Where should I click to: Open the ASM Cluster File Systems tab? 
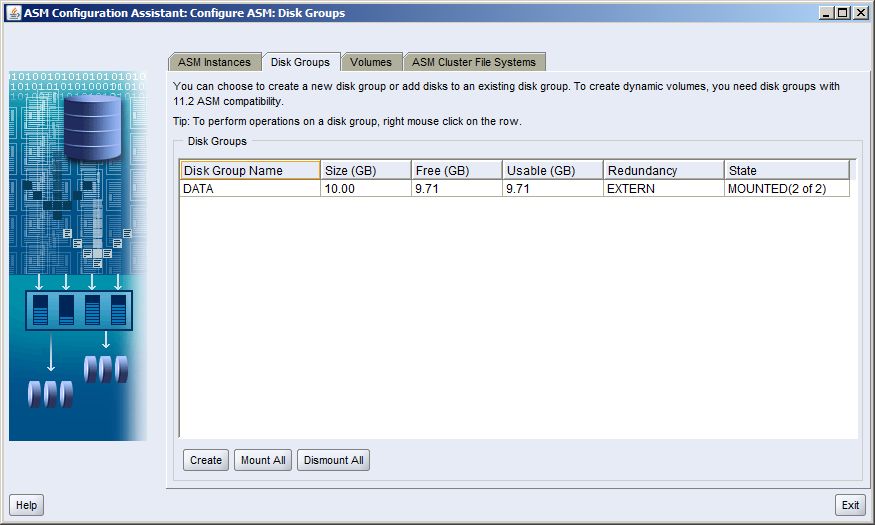point(474,62)
